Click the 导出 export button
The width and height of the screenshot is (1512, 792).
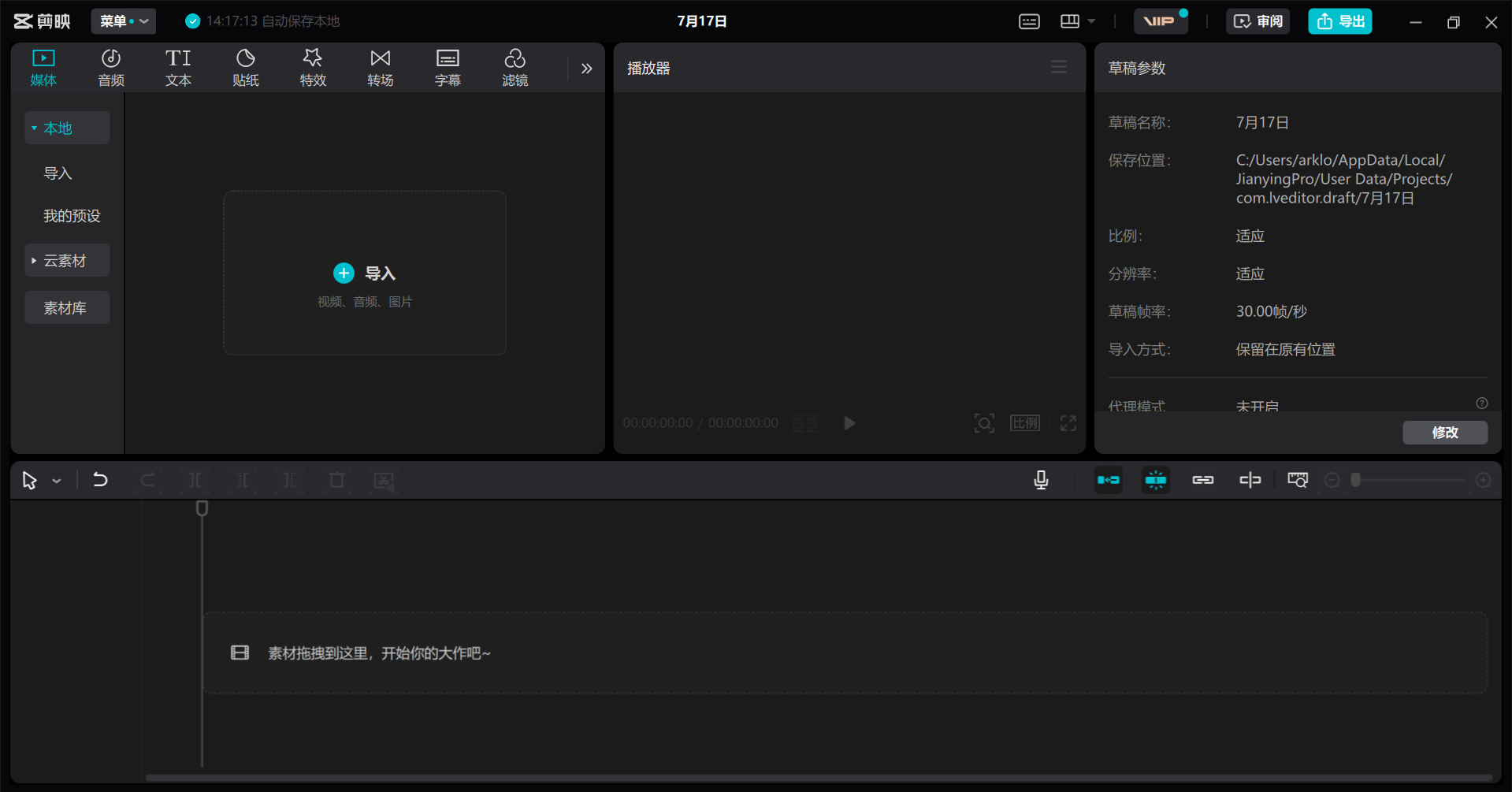point(1339,21)
